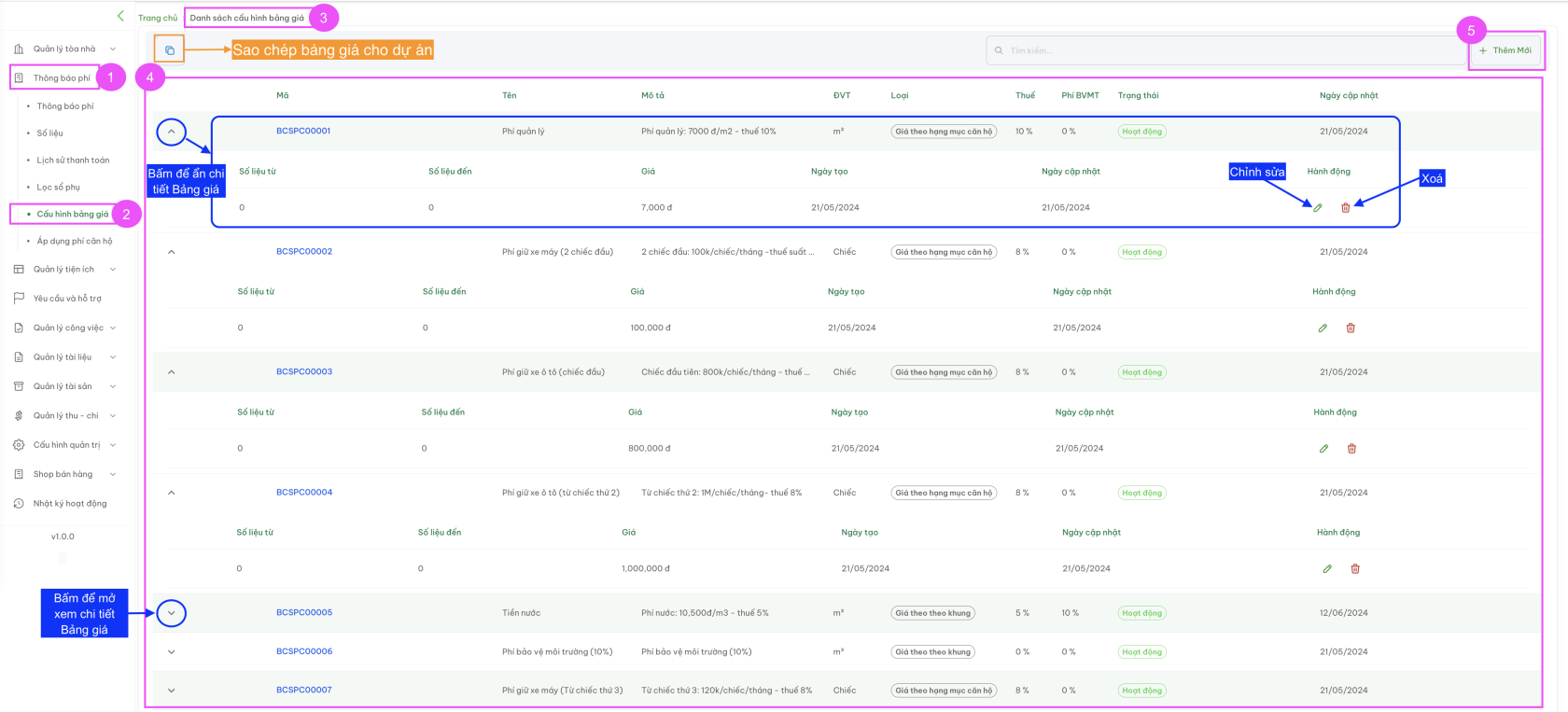Collapse price details of BCSPC00003
This screenshot has width=1568, height=712.
tap(172, 372)
